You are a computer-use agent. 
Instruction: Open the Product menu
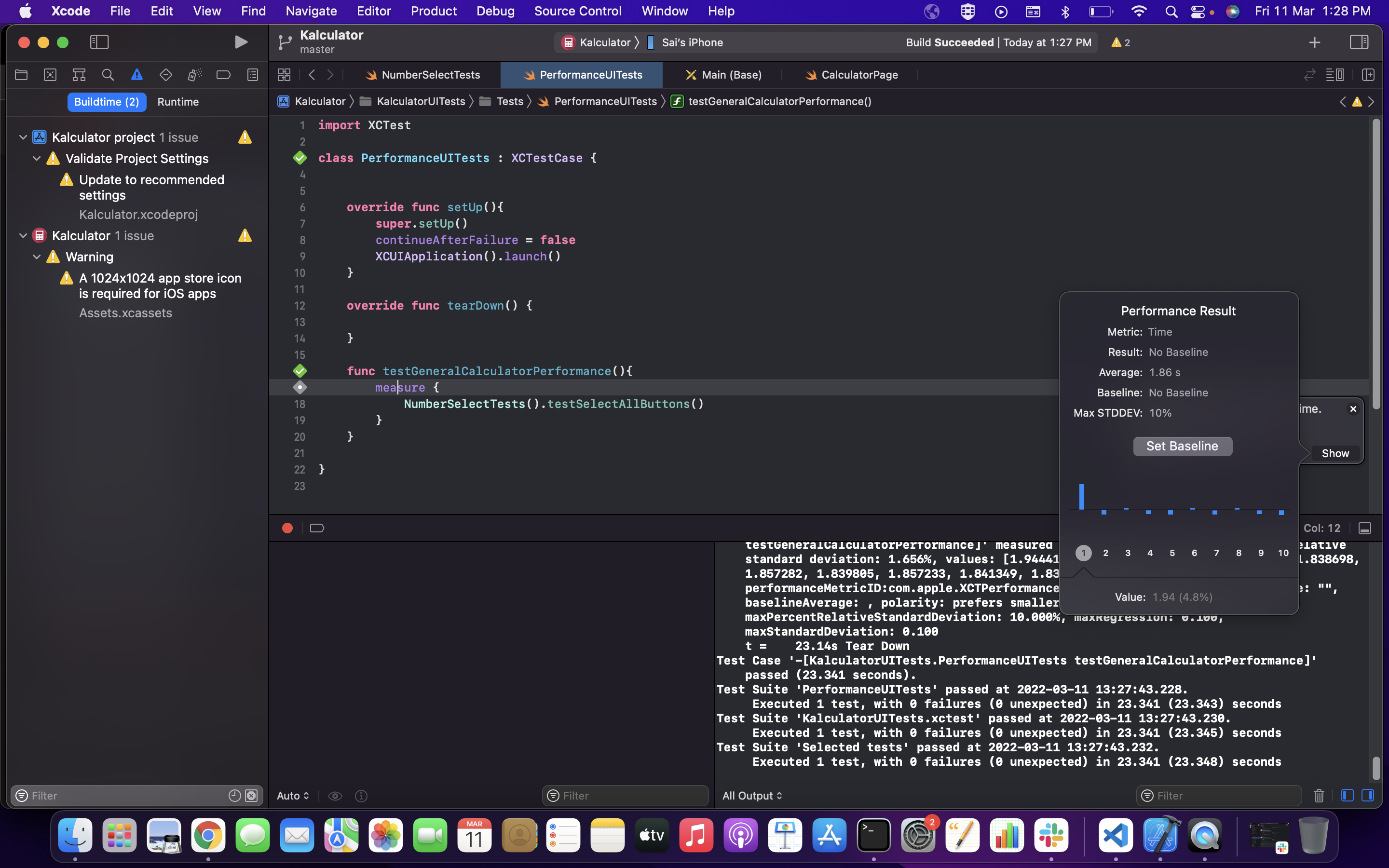click(x=434, y=11)
